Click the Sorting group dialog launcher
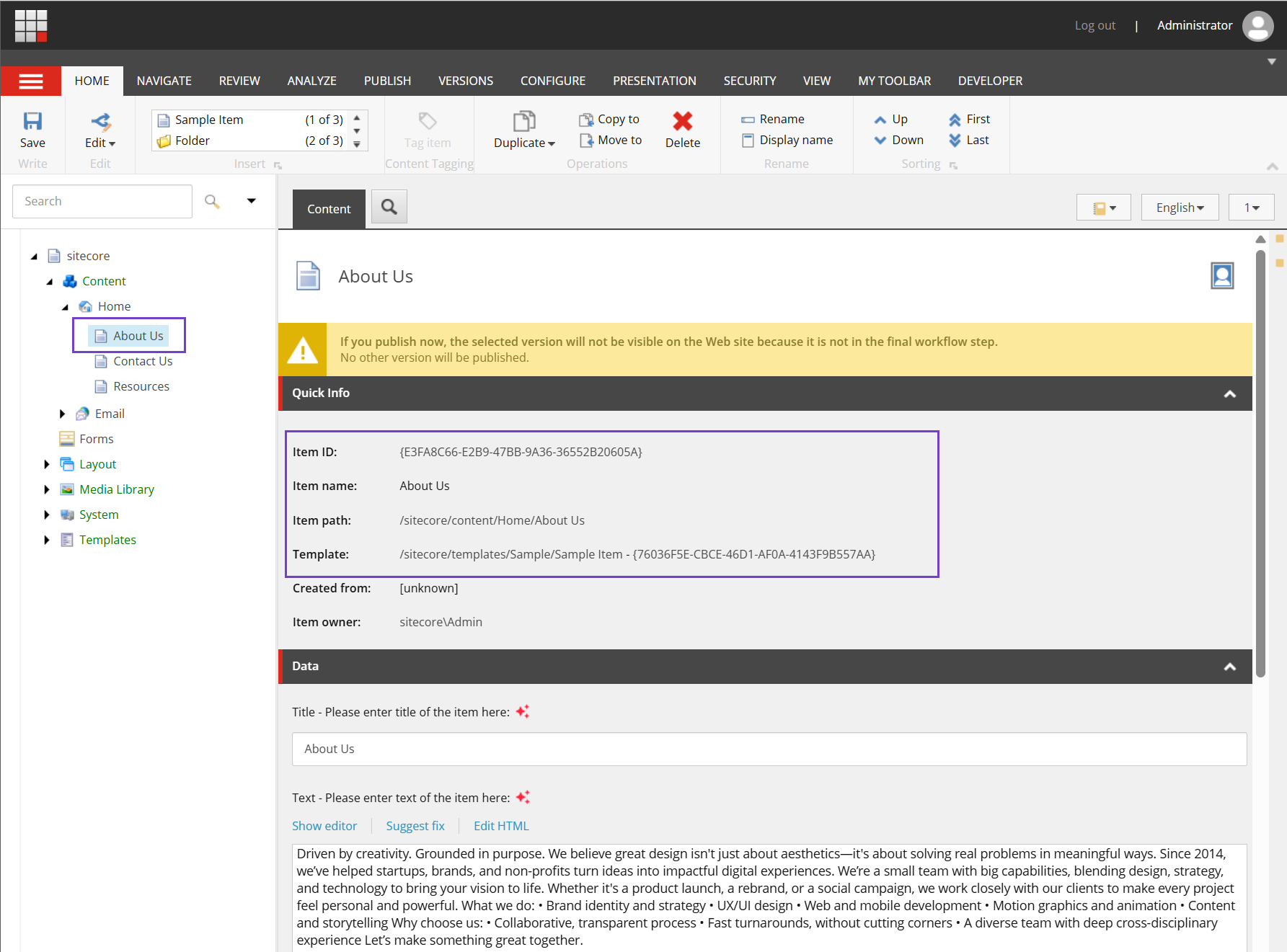 tap(953, 166)
